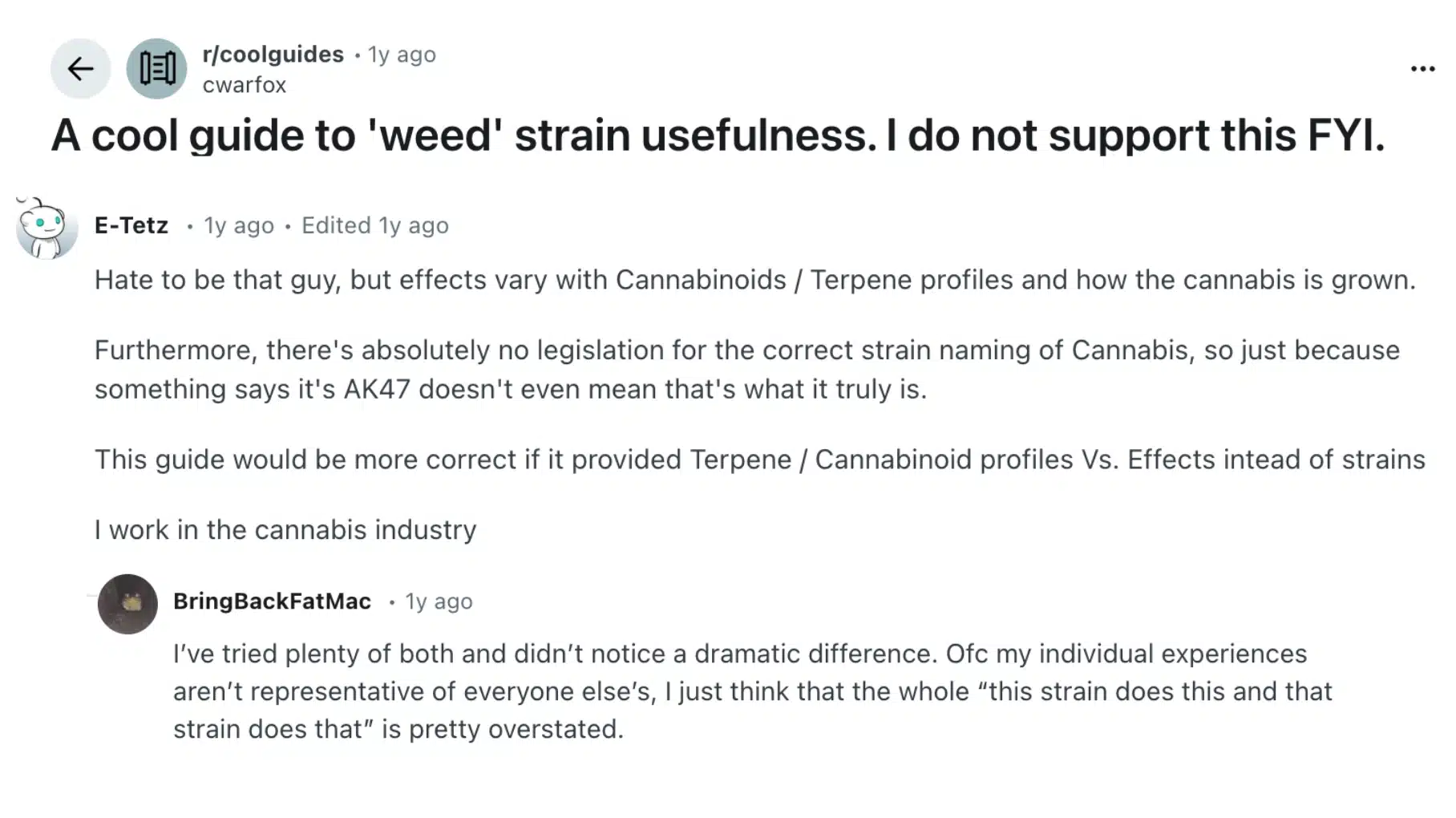
Task: Select the E-Tetz username
Action: [x=131, y=225]
